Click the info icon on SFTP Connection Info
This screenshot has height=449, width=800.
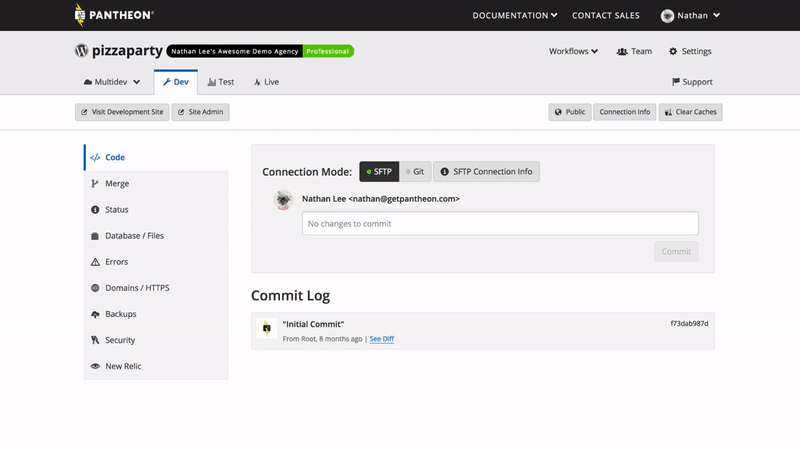(444, 172)
